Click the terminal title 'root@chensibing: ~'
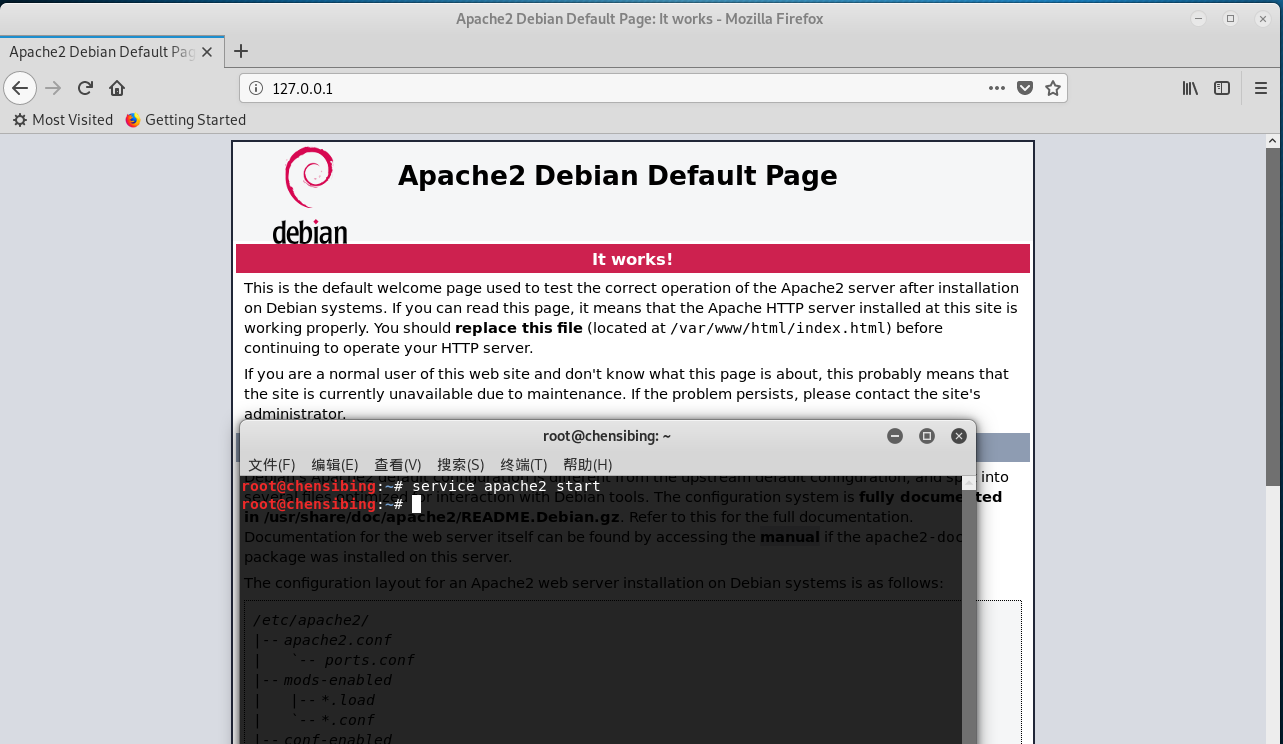Image resolution: width=1283 pixels, height=744 pixels. coord(607,436)
